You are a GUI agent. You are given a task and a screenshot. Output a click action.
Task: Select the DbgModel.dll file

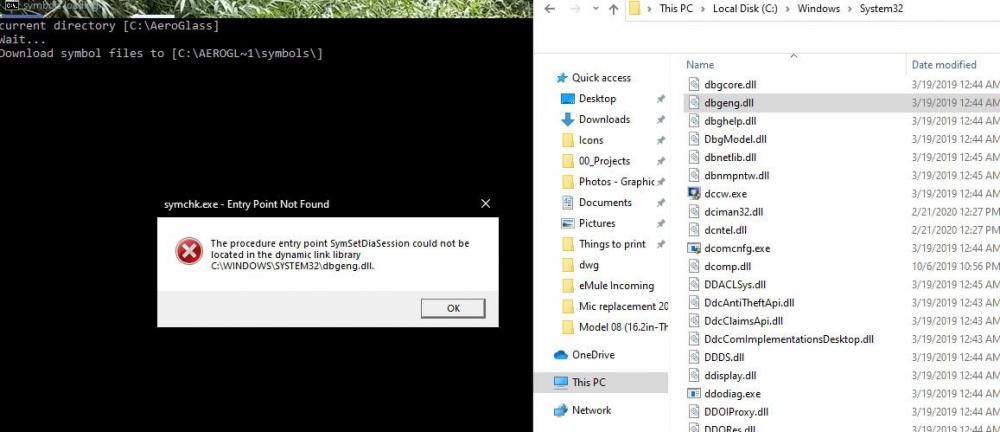pyautogui.click(x=735, y=138)
